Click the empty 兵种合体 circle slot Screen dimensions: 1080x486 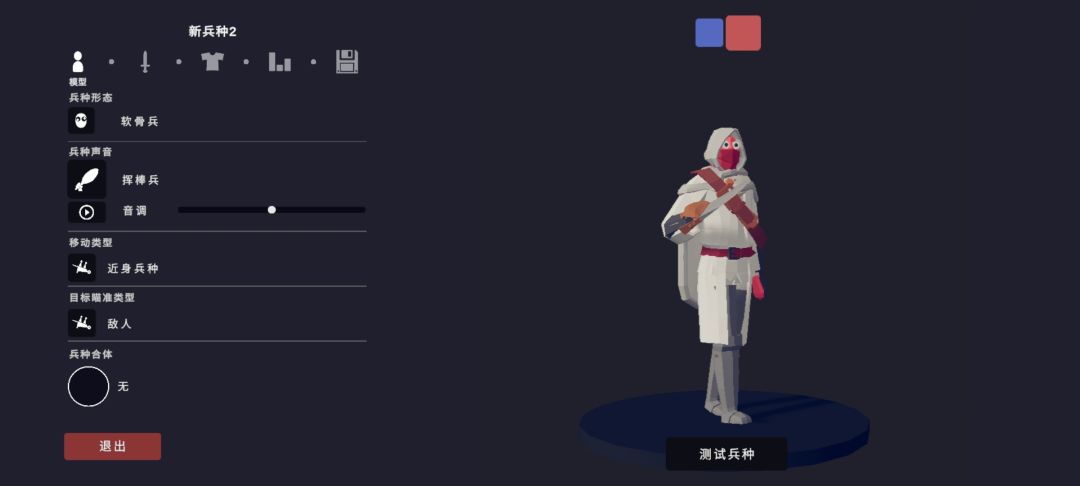(88, 386)
